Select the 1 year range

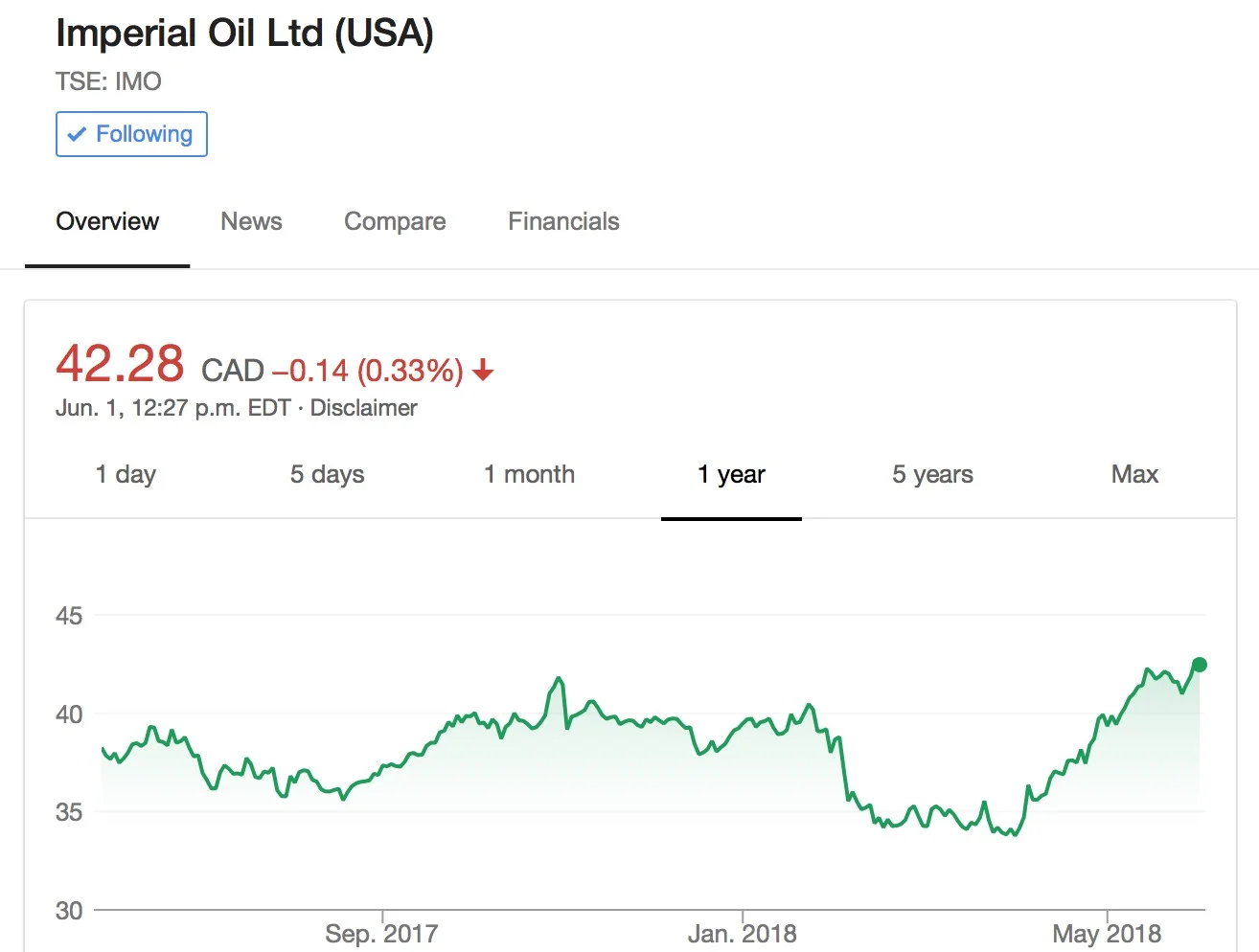[731, 474]
